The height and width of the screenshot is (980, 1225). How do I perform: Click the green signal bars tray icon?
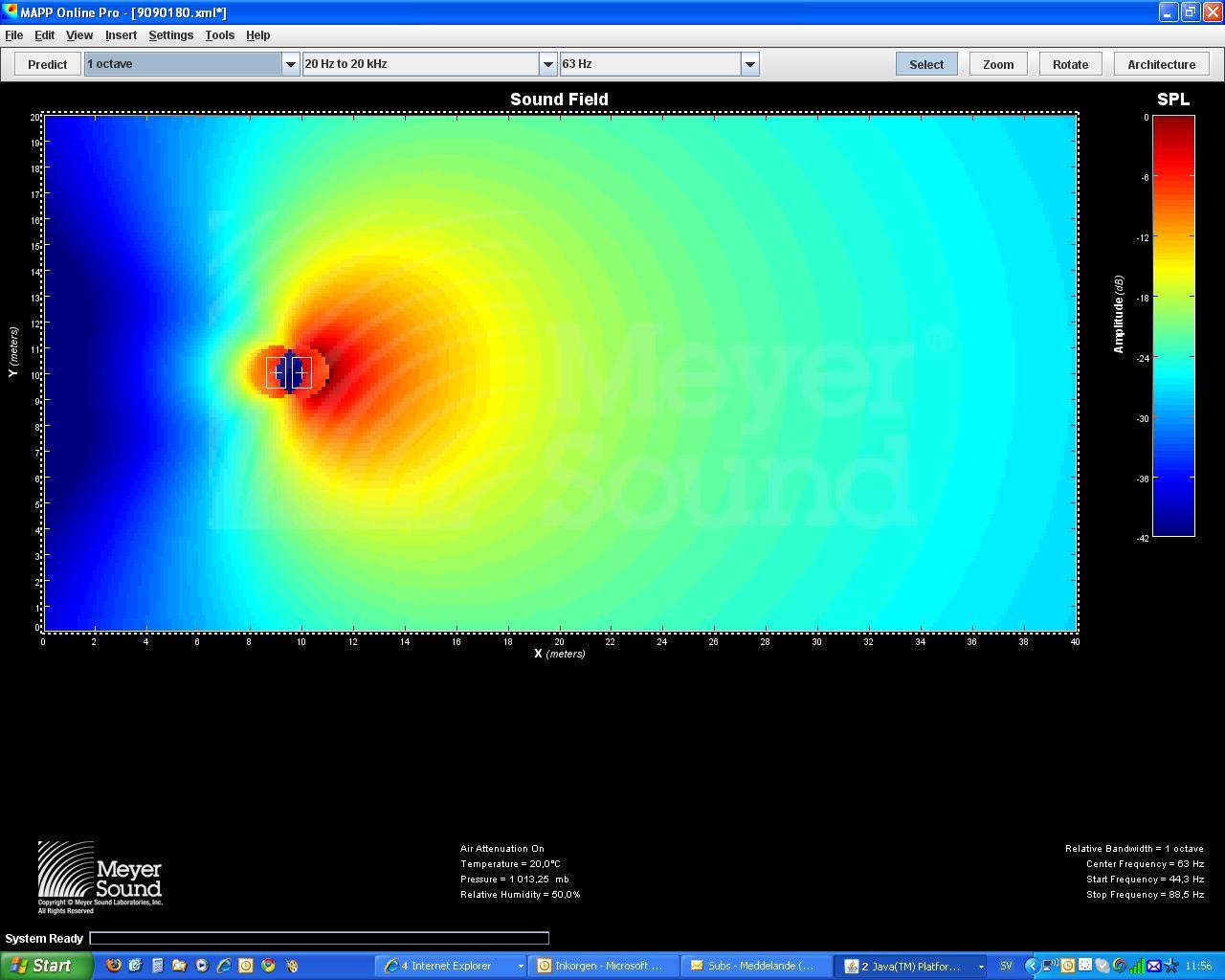[x=1137, y=966]
